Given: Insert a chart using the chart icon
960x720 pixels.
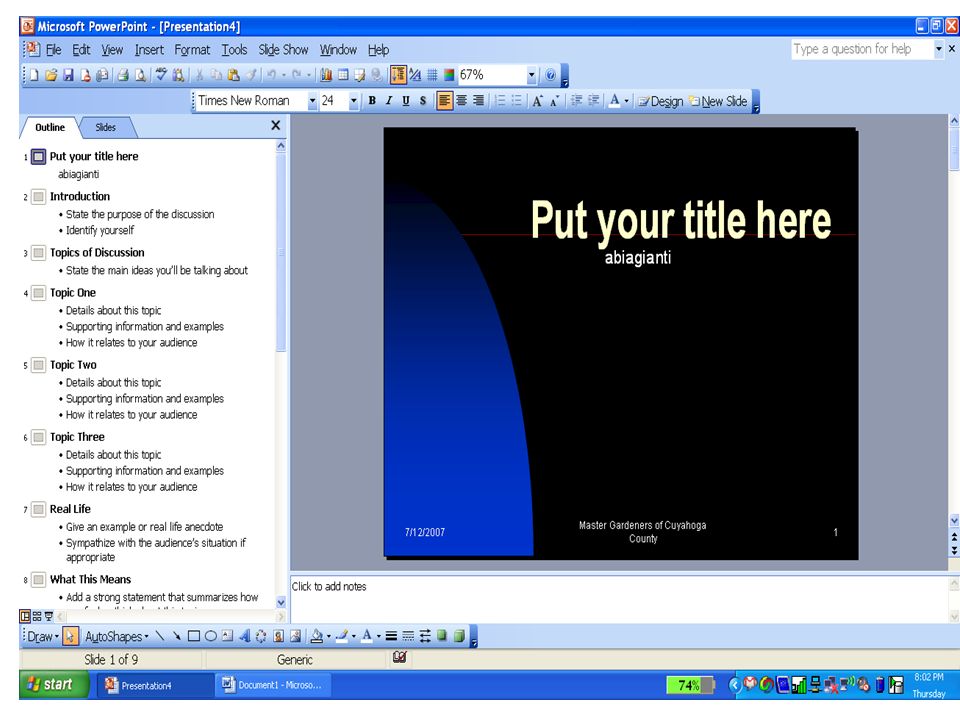Looking at the screenshot, I should point(326,75).
